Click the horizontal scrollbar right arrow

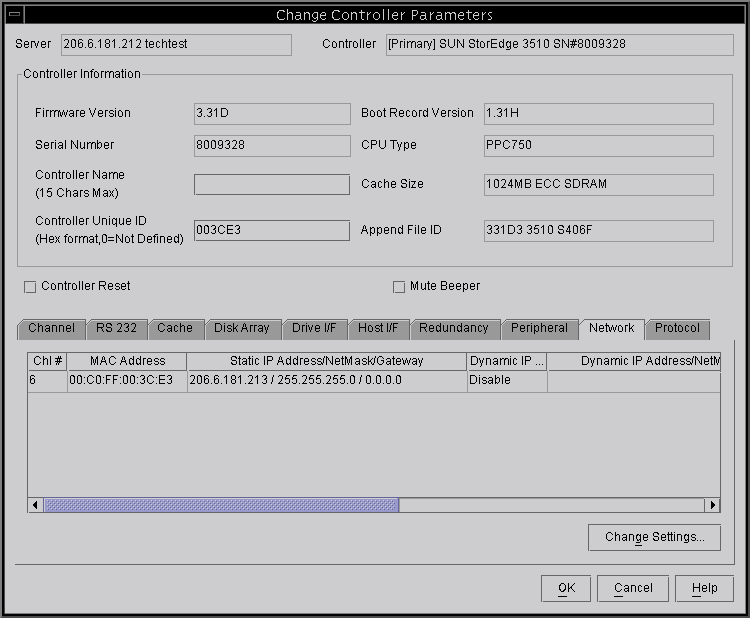point(713,505)
